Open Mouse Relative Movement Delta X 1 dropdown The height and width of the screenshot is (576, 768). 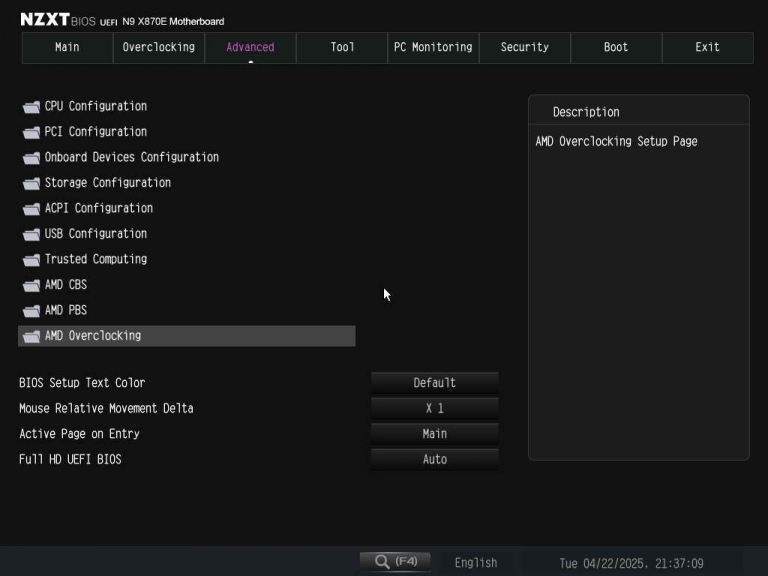coord(434,408)
